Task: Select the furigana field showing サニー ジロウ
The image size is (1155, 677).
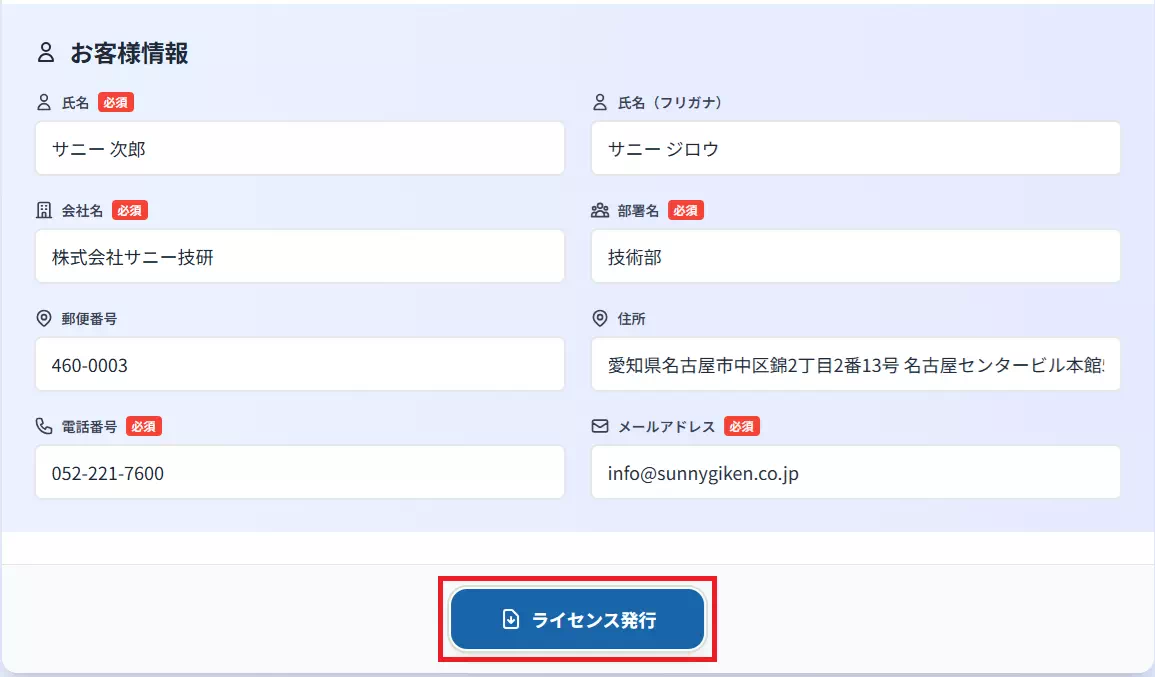Action: 855,148
